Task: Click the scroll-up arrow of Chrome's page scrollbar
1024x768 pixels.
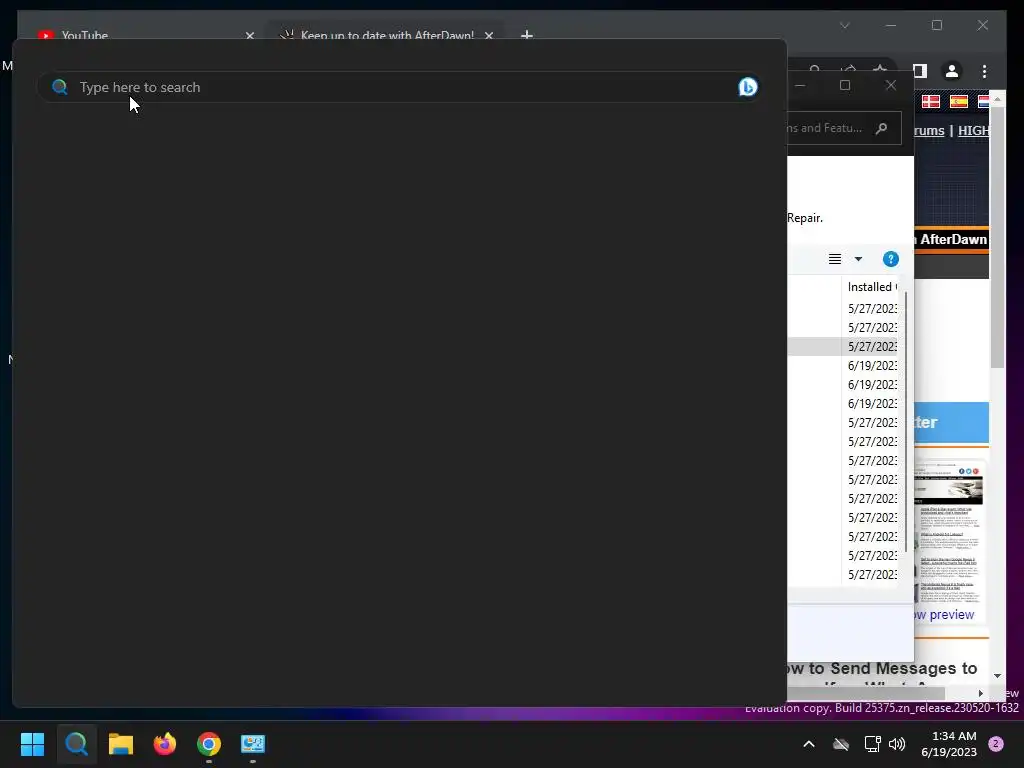Action: (x=997, y=99)
